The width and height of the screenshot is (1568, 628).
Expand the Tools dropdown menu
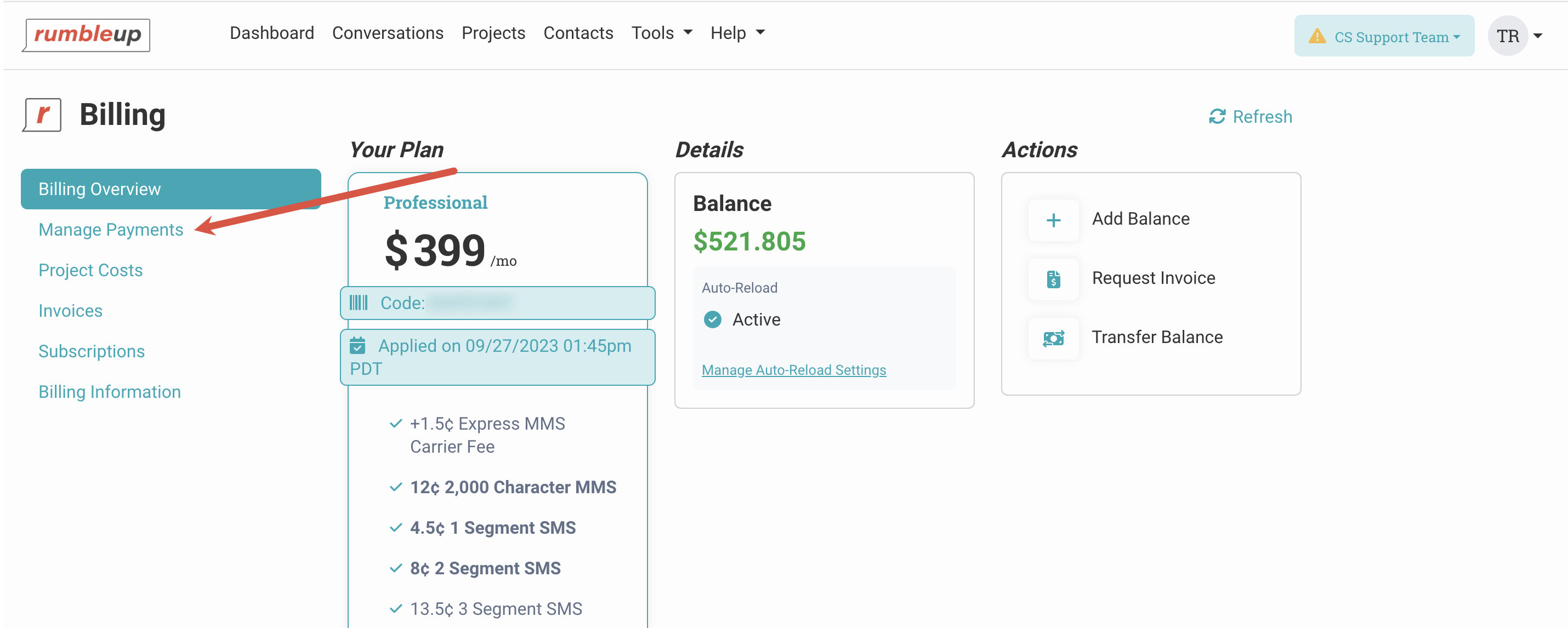tap(661, 33)
